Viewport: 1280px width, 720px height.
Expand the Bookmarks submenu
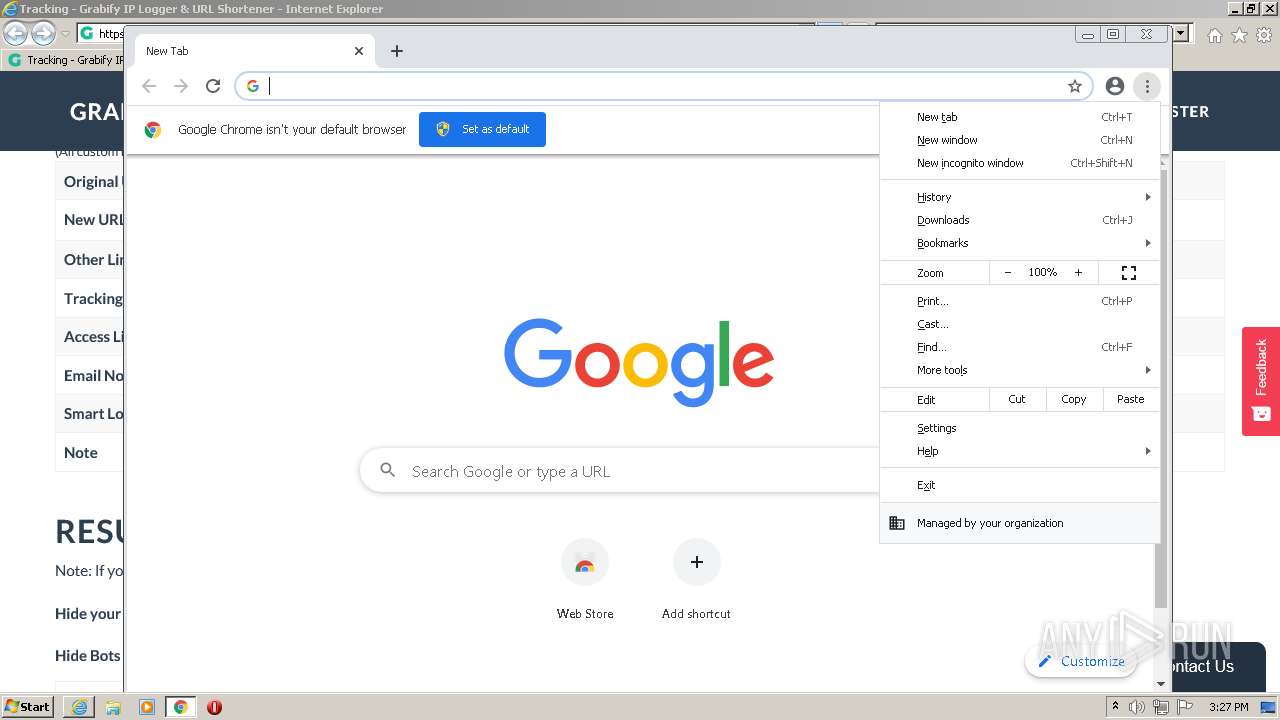coord(1020,243)
